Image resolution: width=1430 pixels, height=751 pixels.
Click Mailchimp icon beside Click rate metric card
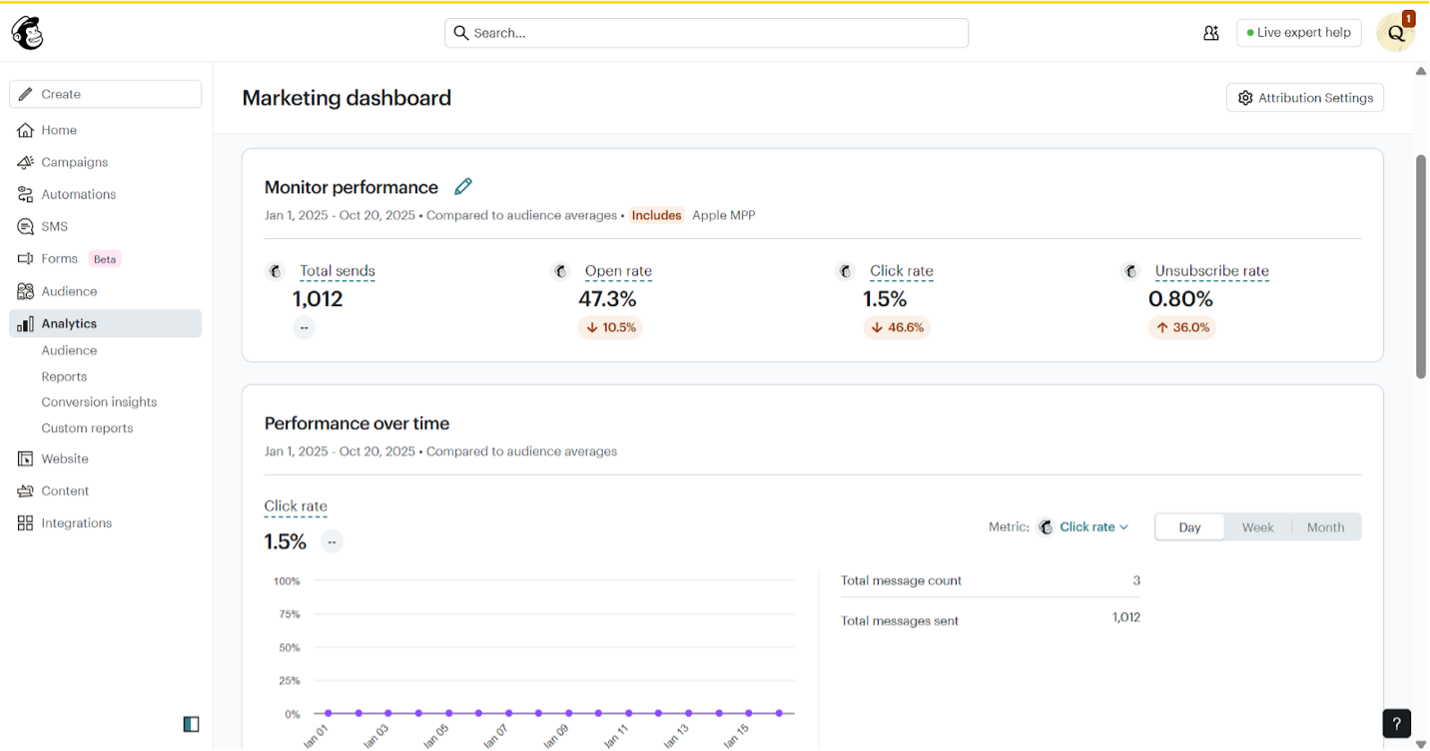(846, 271)
